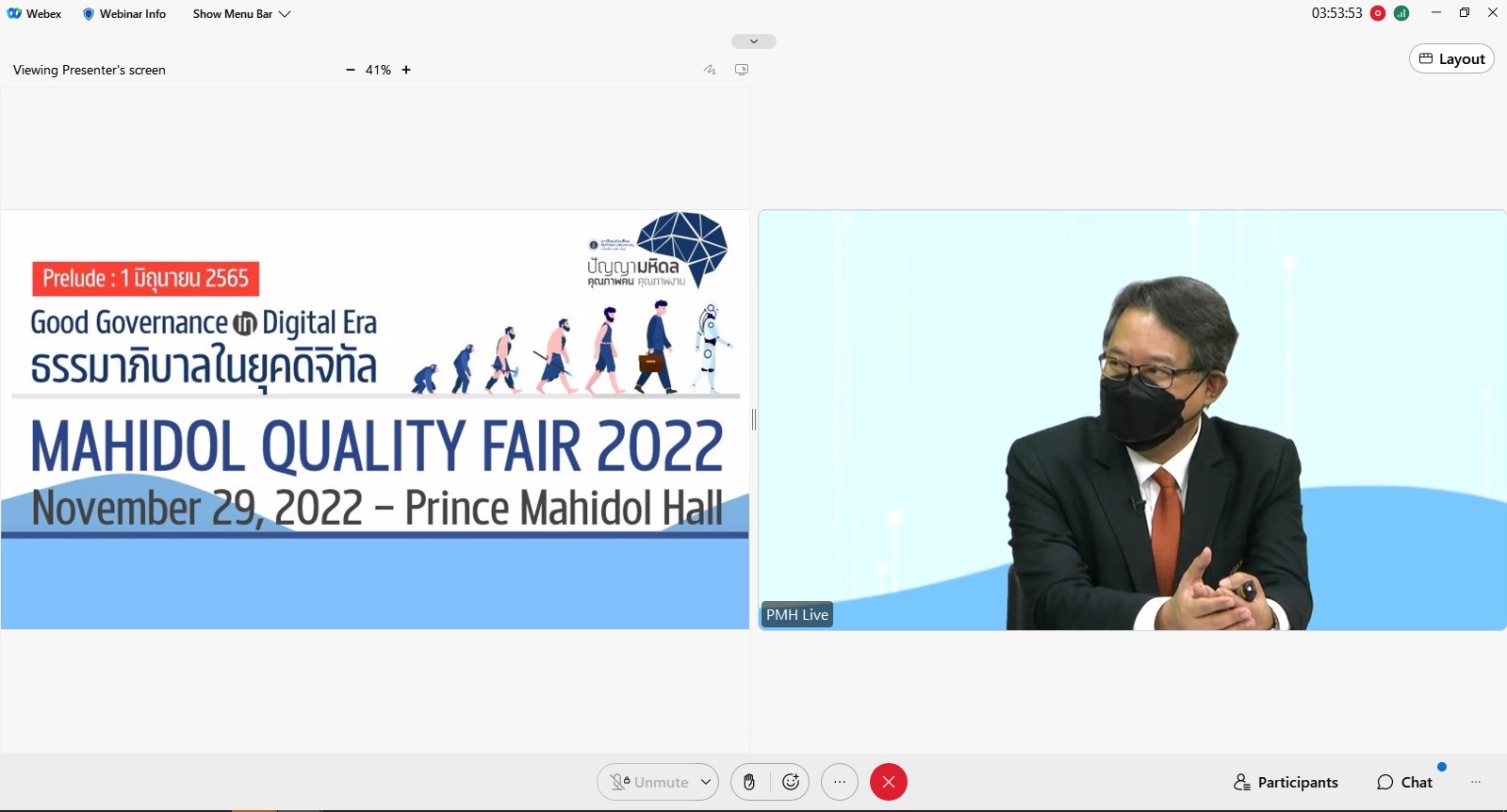The width and height of the screenshot is (1507, 812).
Task: Open the Layout options button
Action: point(1451,58)
